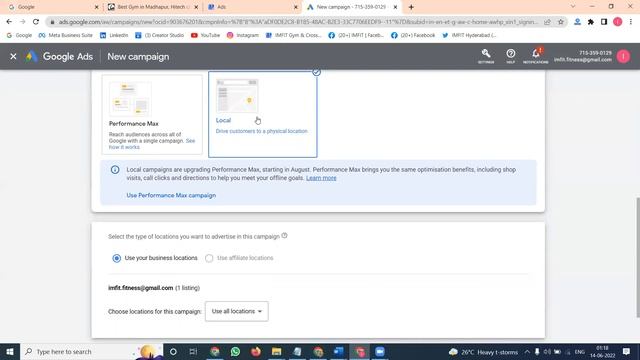
Task: Open the Creator Studio bookmark
Action: (x=160, y=35)
